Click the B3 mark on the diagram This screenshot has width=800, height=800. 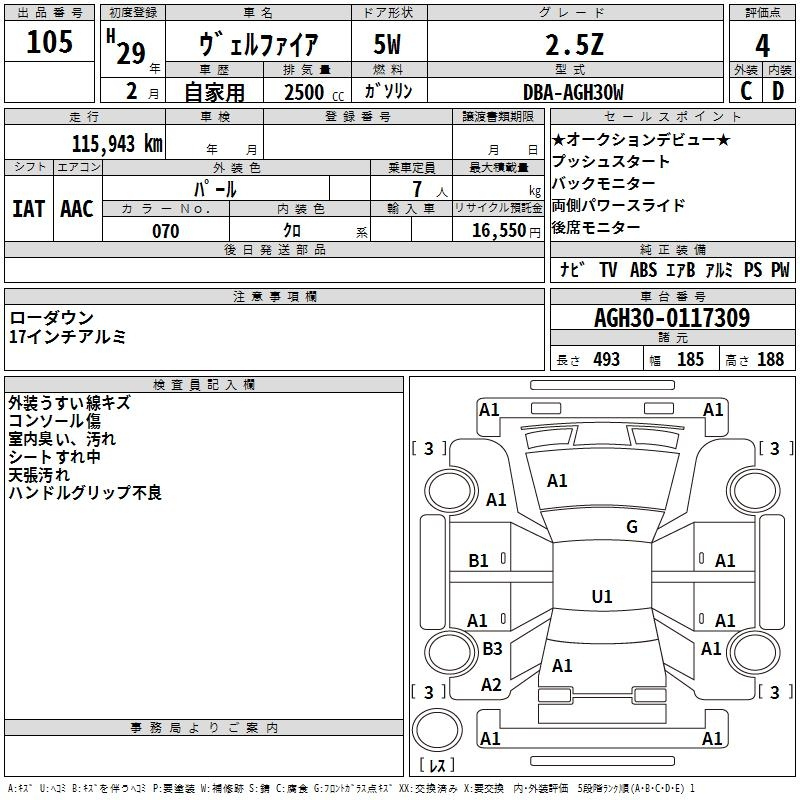click(x=492, y=648)
